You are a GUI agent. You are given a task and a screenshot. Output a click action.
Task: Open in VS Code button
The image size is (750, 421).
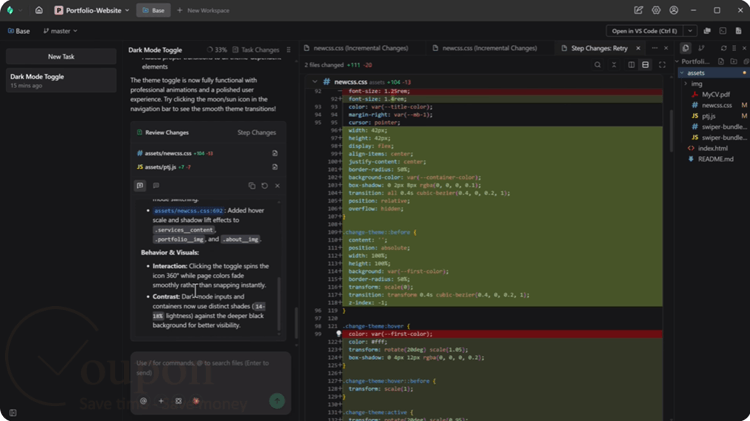click(645, 31)
